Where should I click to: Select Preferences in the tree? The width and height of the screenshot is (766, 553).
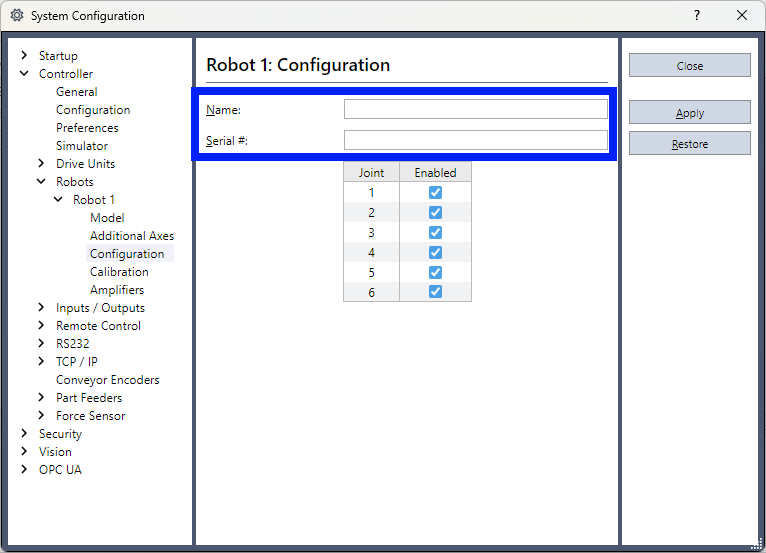[x=87, y=128]
